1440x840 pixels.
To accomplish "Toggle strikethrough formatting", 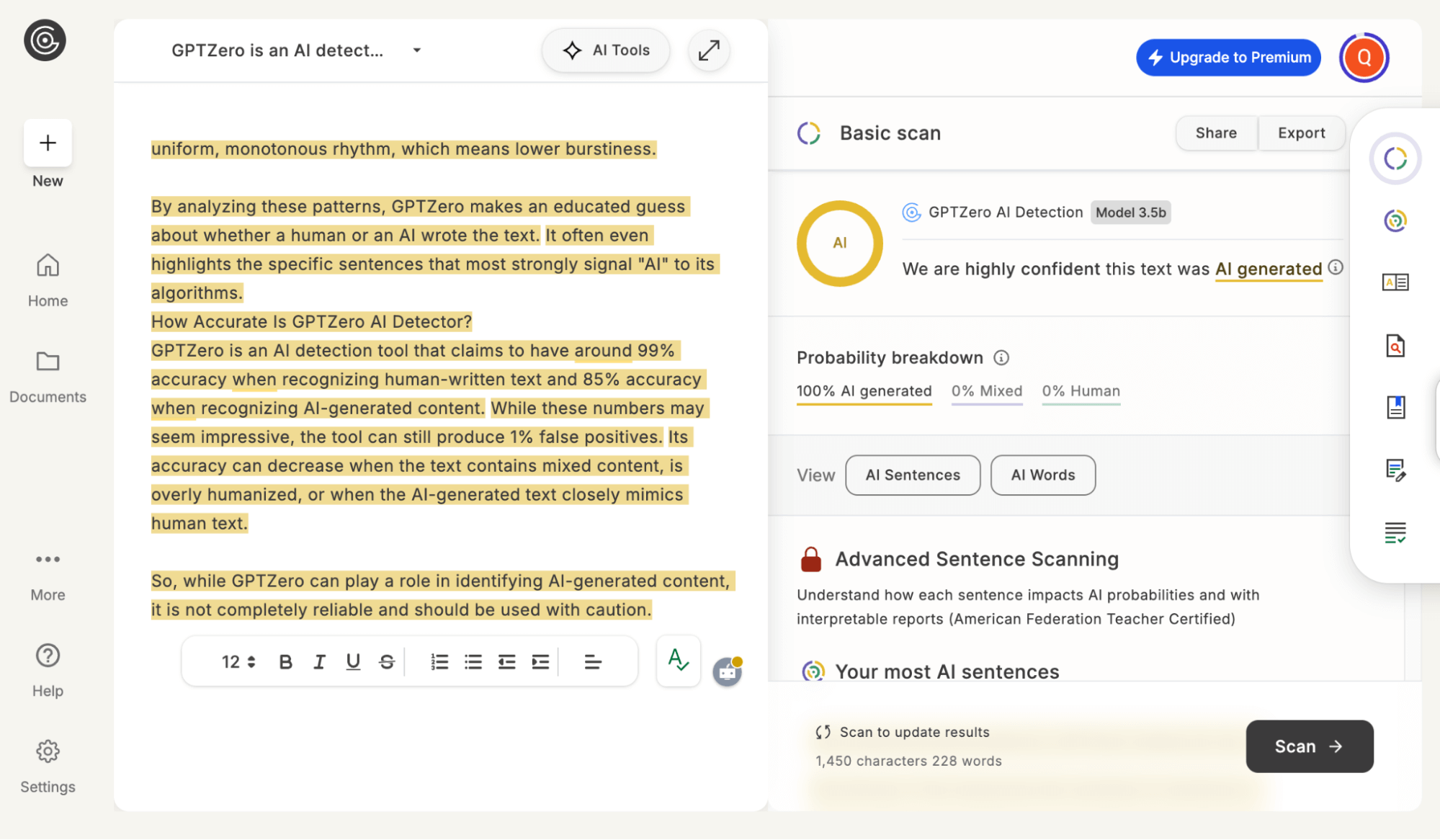I will tap(387, 662).
